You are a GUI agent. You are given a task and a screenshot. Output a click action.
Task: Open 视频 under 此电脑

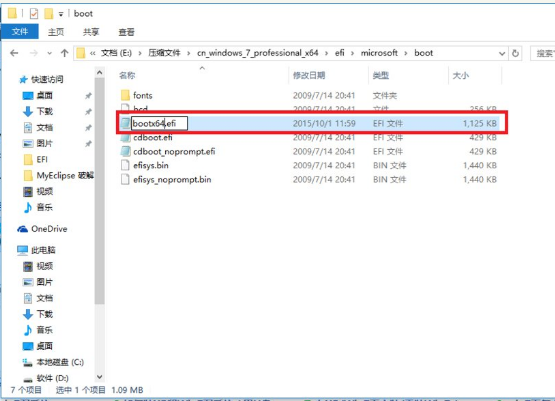point(45,266)
